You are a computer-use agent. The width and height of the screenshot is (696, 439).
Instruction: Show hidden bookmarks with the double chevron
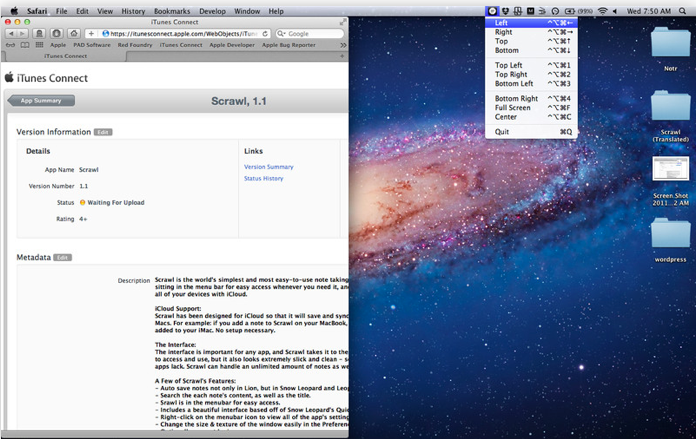343,45
